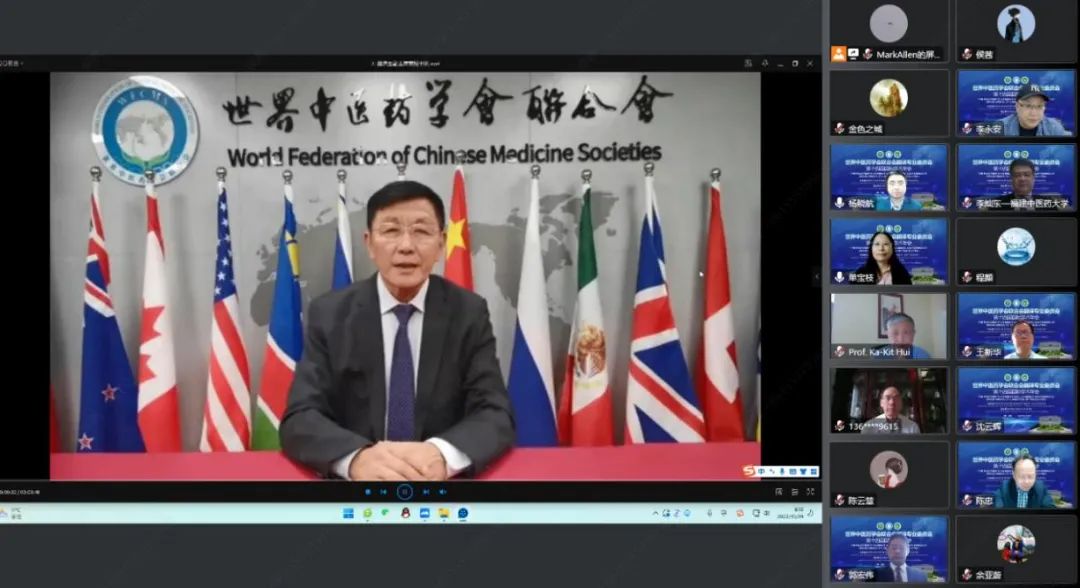1080x588 pixels.
Task: Click the taskbar clock and date
Action: coord(793,513)
